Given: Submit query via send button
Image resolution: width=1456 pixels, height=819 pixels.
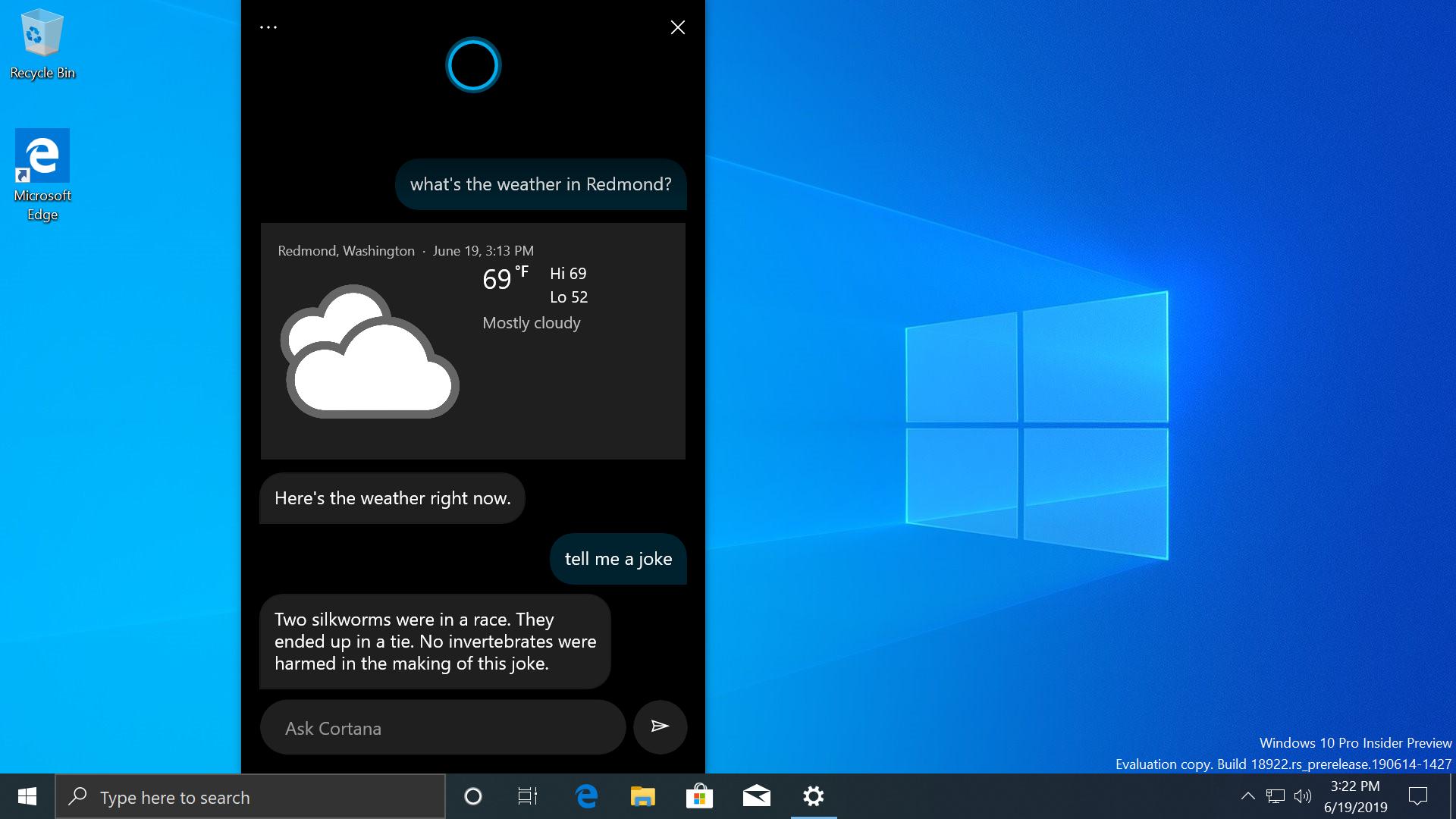Looking at the screenshot, I should (x=660, y=727).
